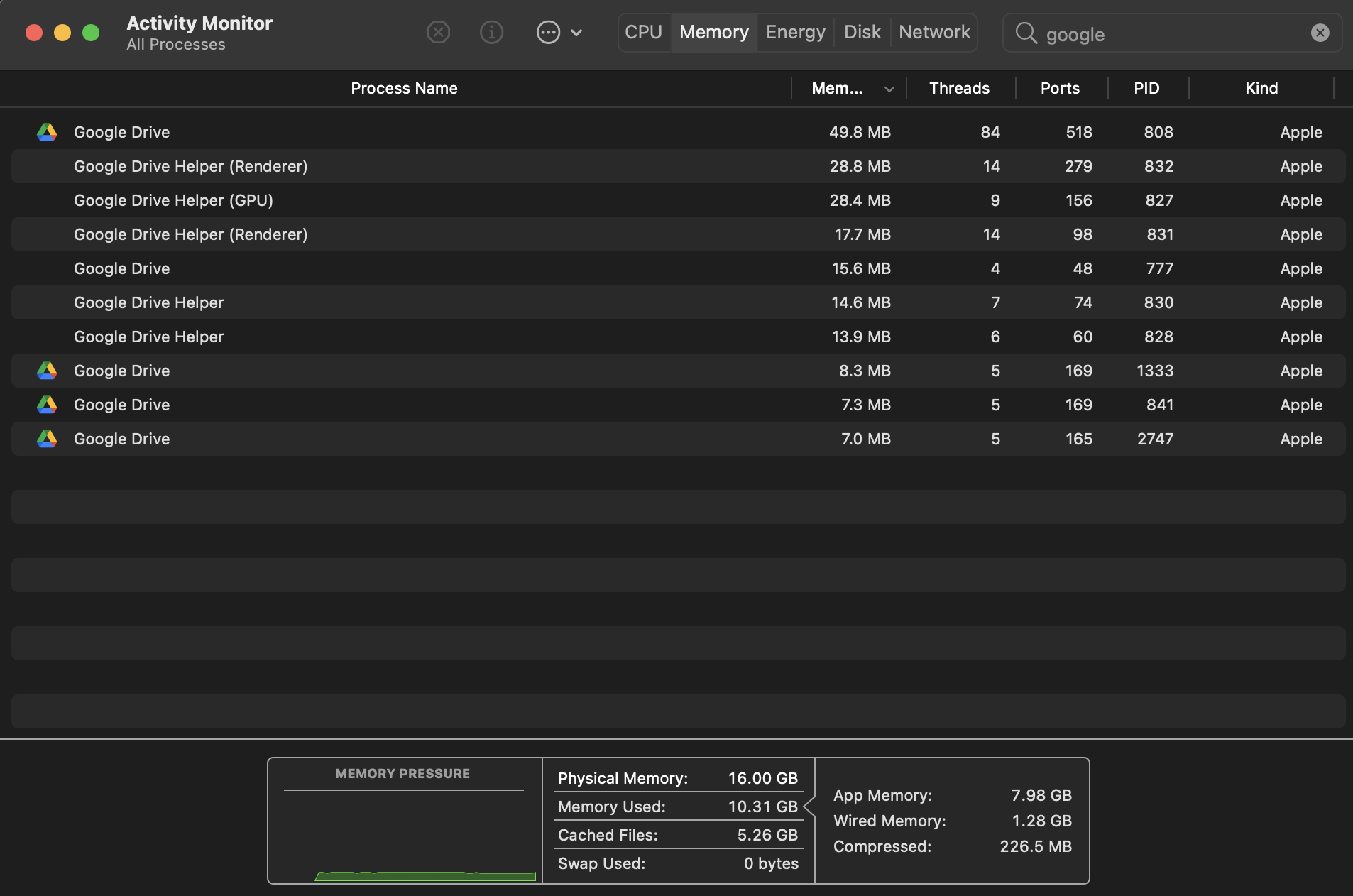The image size is (1353, 896).
Task: Select the Memory tab
Action: [x=714, y=33]
